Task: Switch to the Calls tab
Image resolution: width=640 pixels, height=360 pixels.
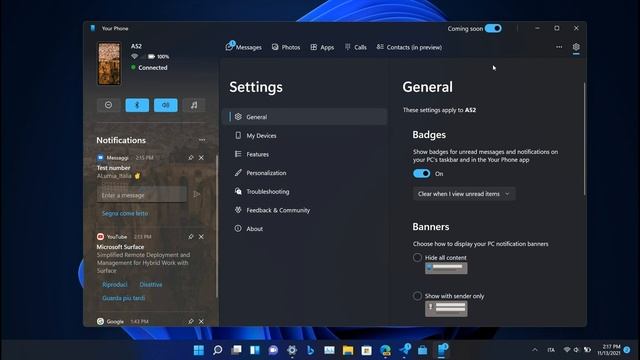Action: coord(356,47)
